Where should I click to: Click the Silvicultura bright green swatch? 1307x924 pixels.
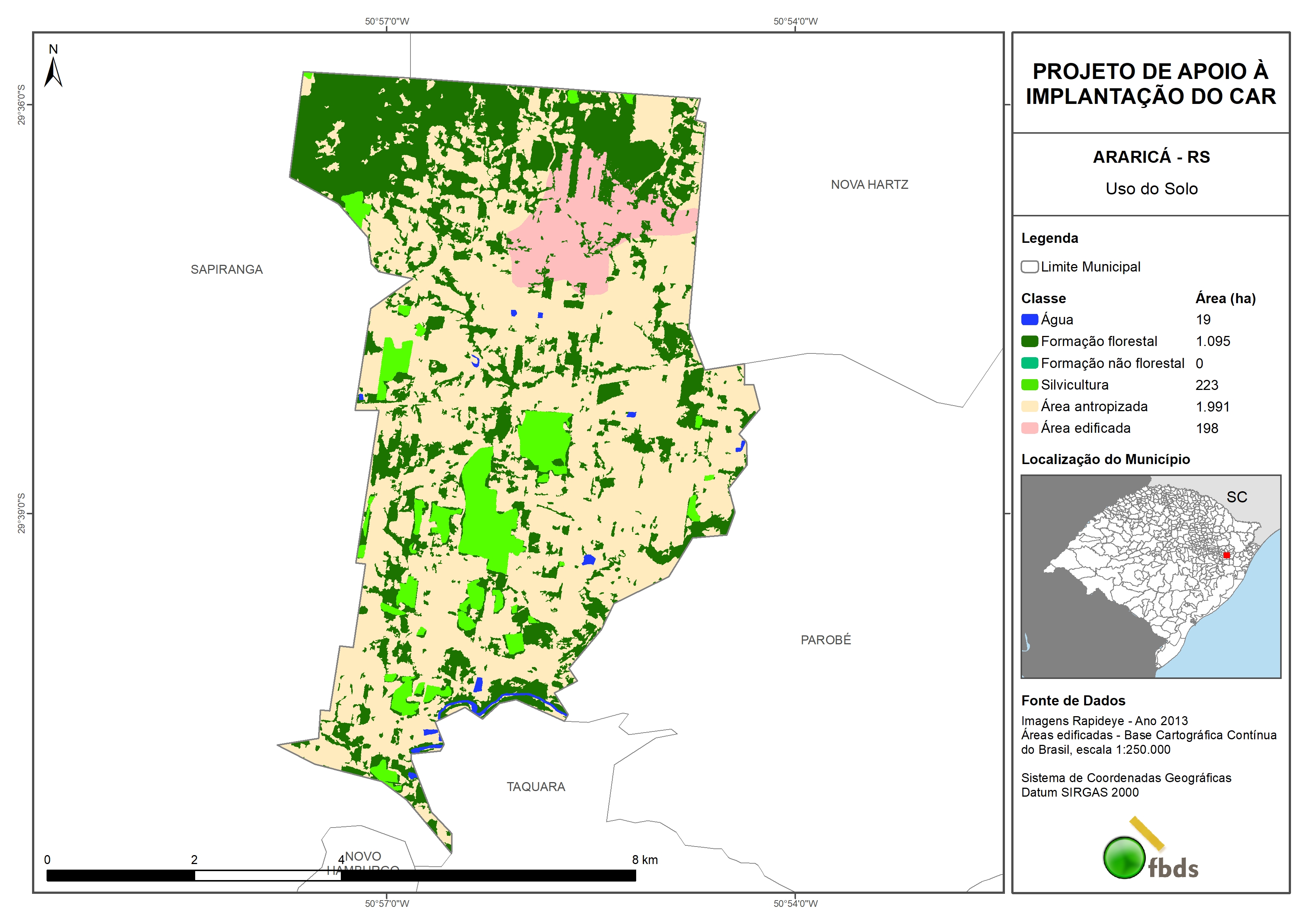click(x=1029, y=385)
